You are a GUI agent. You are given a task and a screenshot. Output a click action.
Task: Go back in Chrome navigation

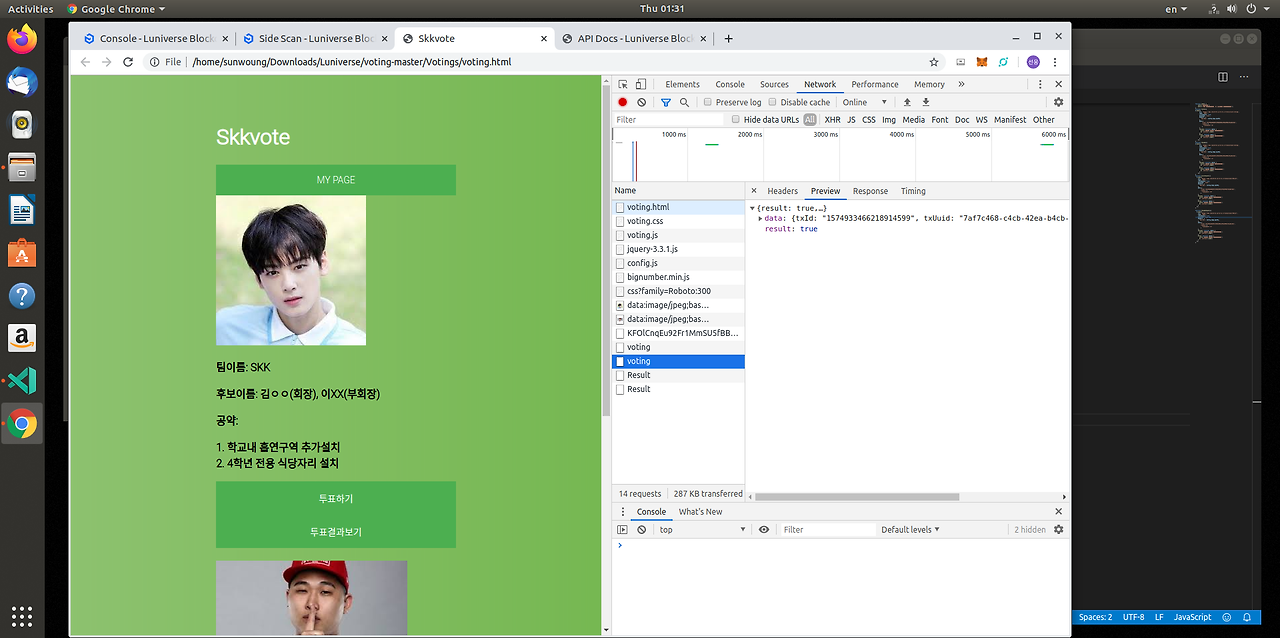pyautogui.click(x=85, y=62)
